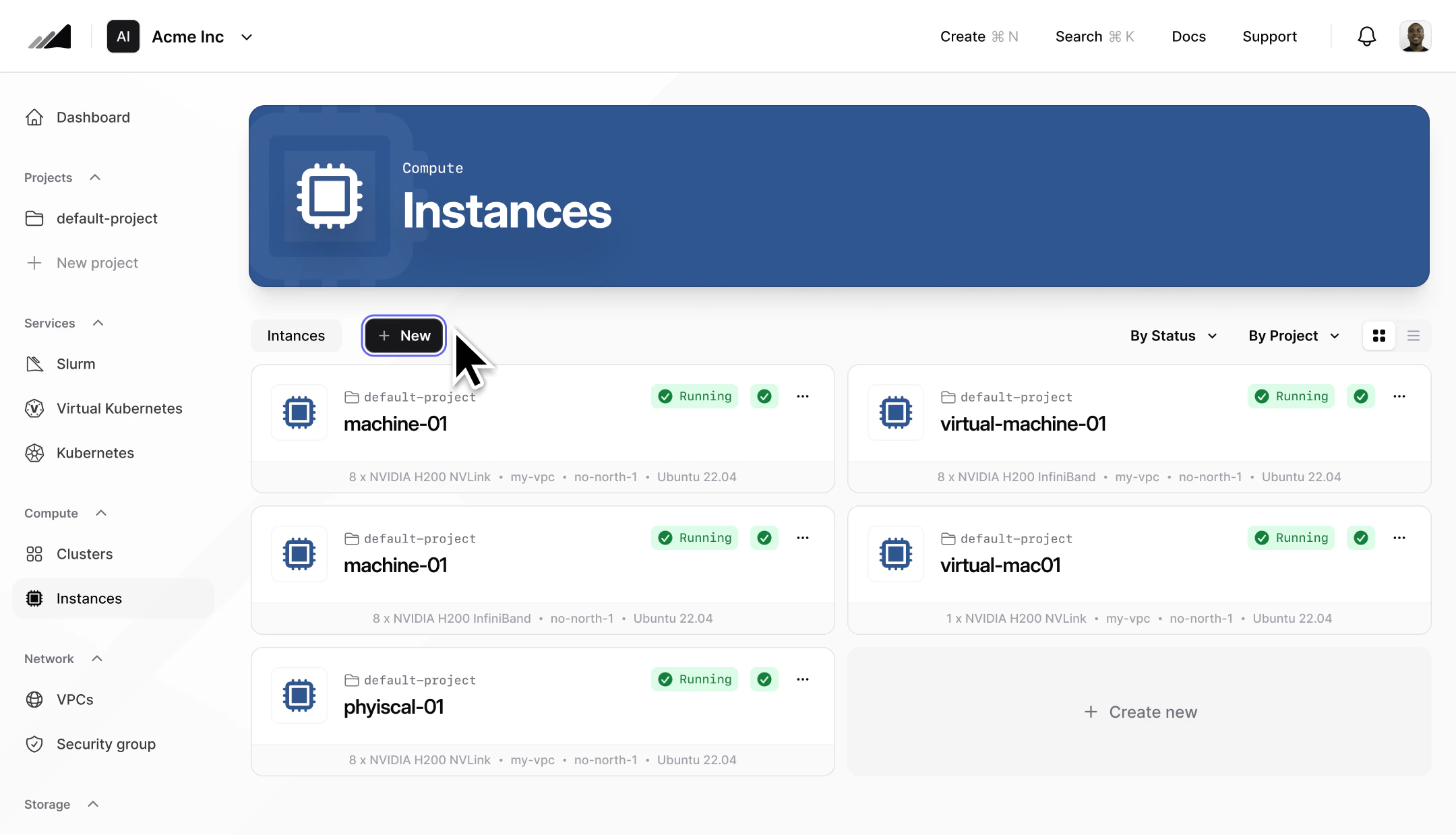Image resolution: width=1456 pixels, height=835 pixels.
Task: Open Clusters under Compute
Action: [x=84, y=553]
